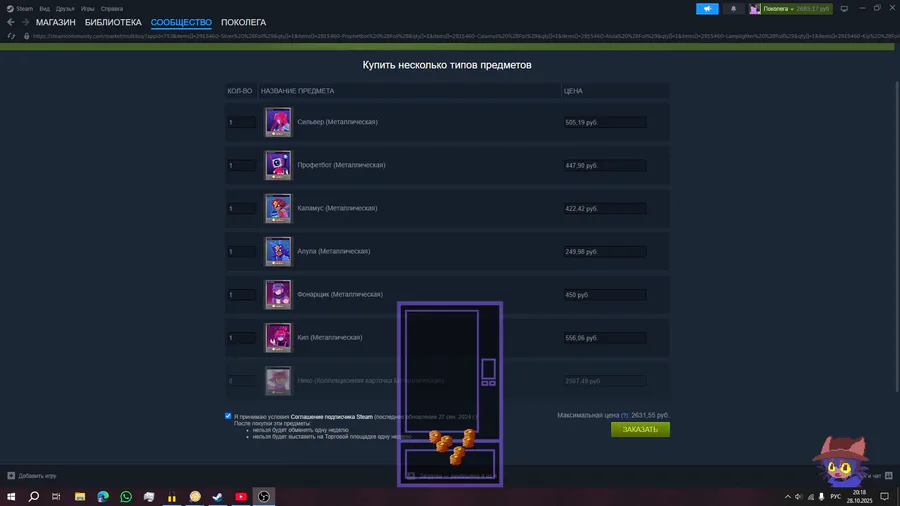Switch to Steam taskbar icon
900x506 pixels.
pos(218,496)
